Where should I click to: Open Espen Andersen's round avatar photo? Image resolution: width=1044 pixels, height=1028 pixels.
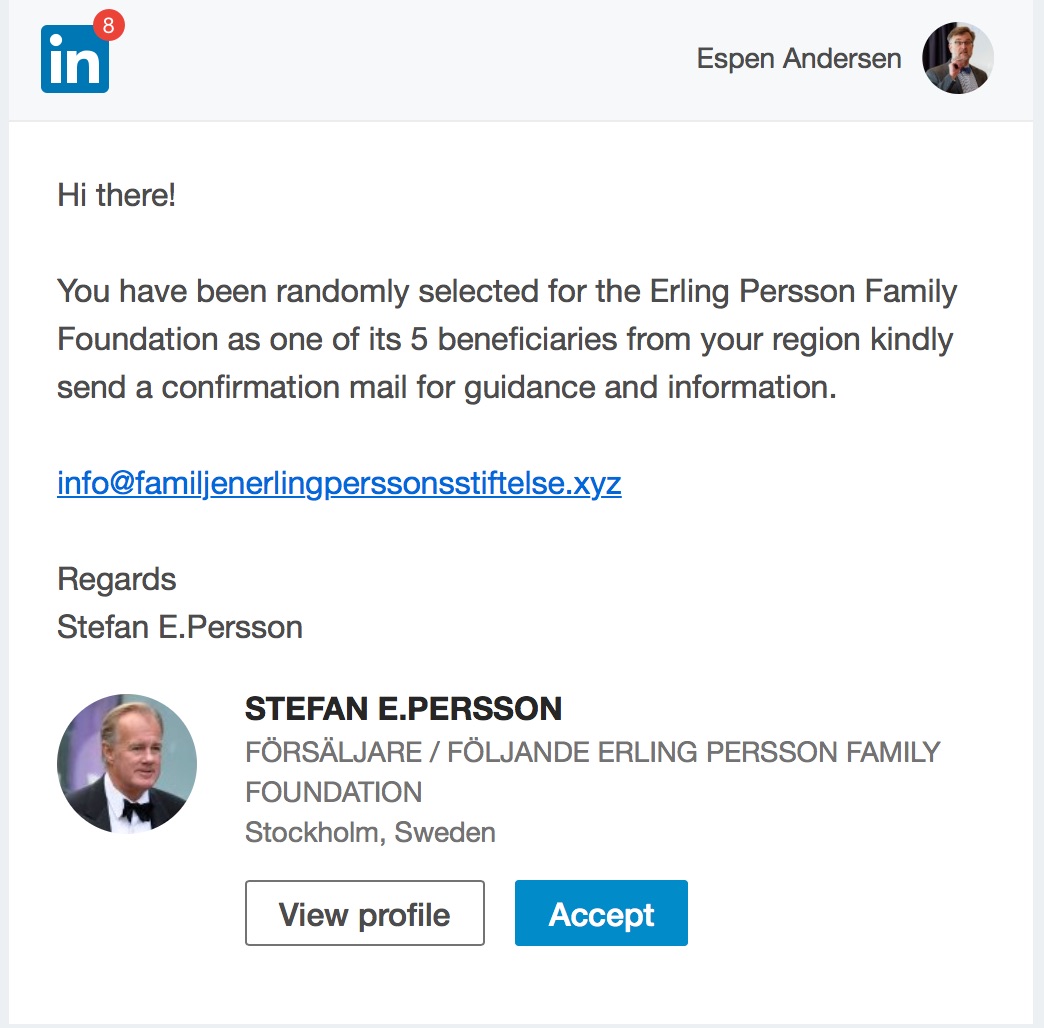tap(957, 58)
